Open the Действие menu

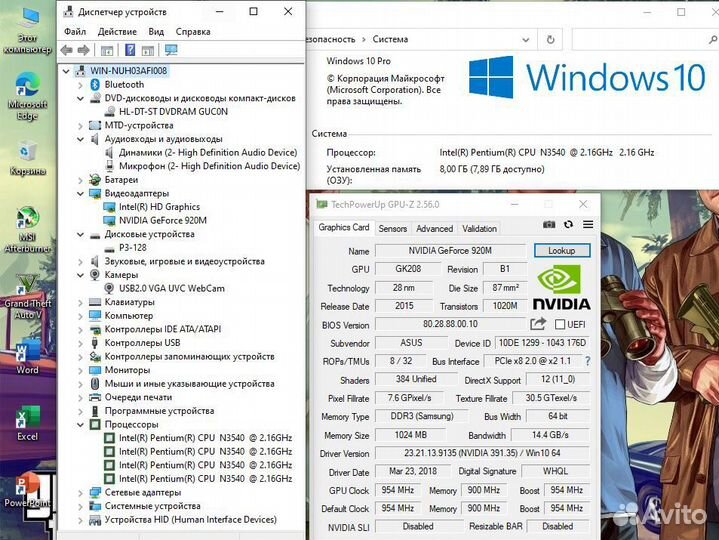[117, 31]
